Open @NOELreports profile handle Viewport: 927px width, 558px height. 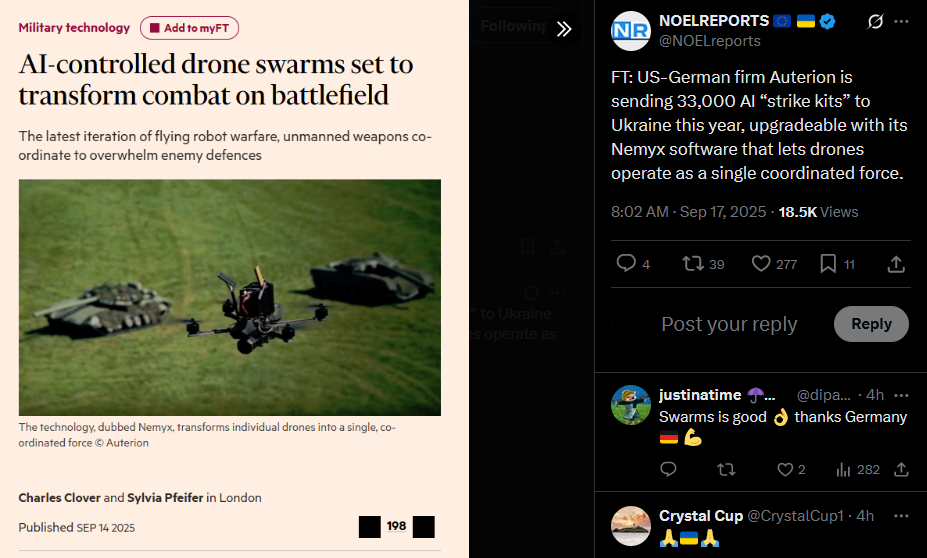[x=709, y=41]
